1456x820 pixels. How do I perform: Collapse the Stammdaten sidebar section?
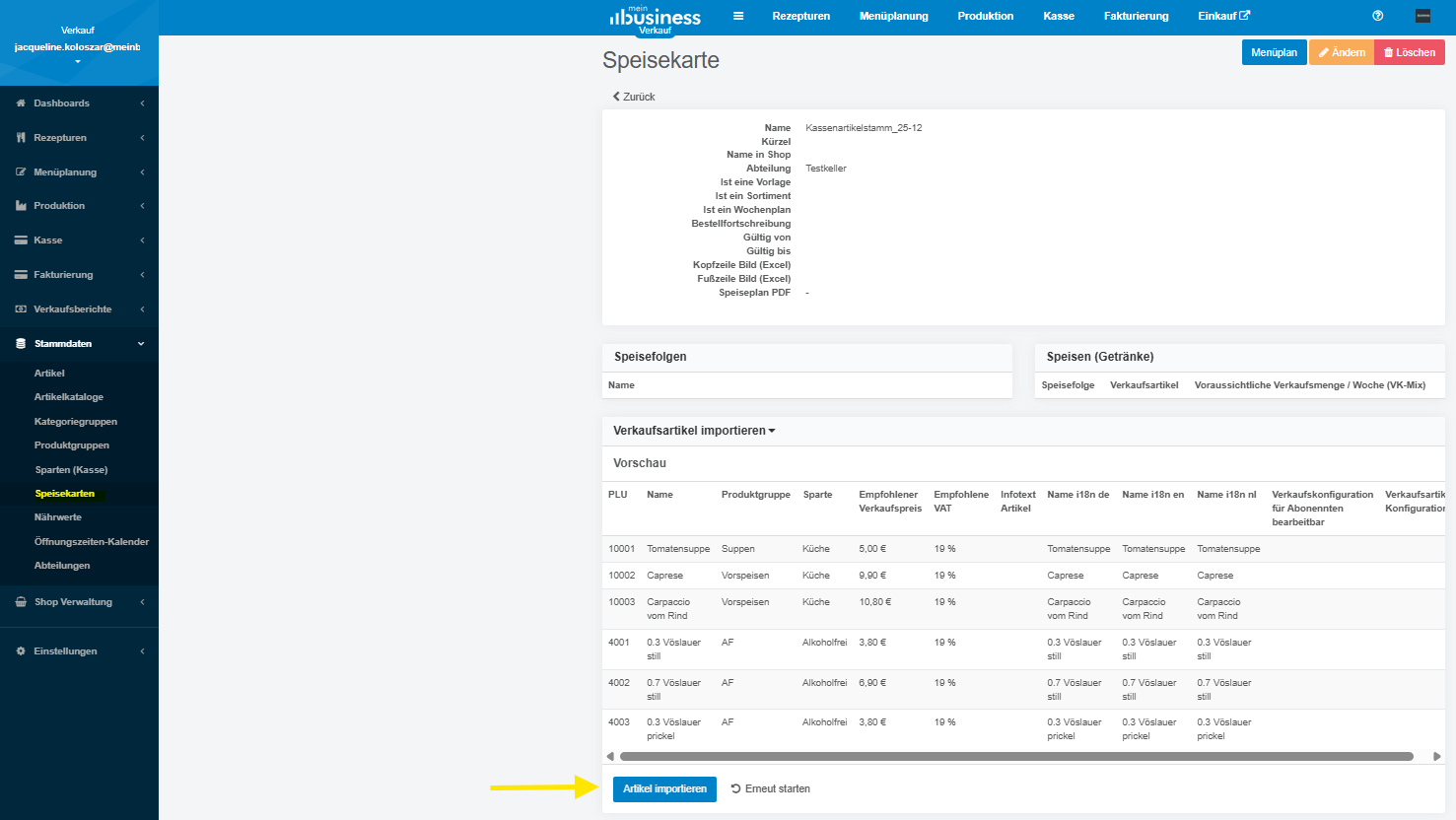[x=141, y=344]
